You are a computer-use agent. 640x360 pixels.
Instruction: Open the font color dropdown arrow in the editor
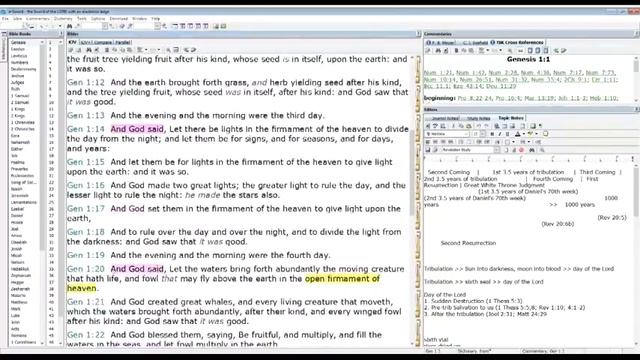pos(524,134)
